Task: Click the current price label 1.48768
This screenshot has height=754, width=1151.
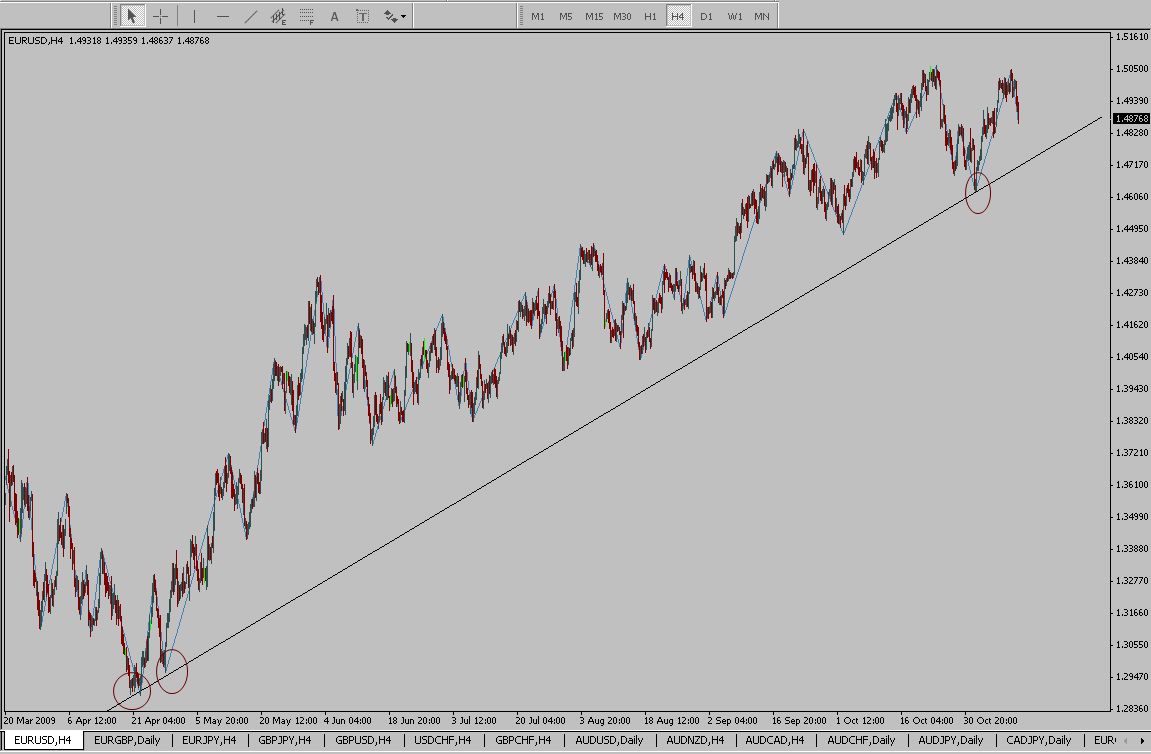Action: click(x=1130, y=118)
